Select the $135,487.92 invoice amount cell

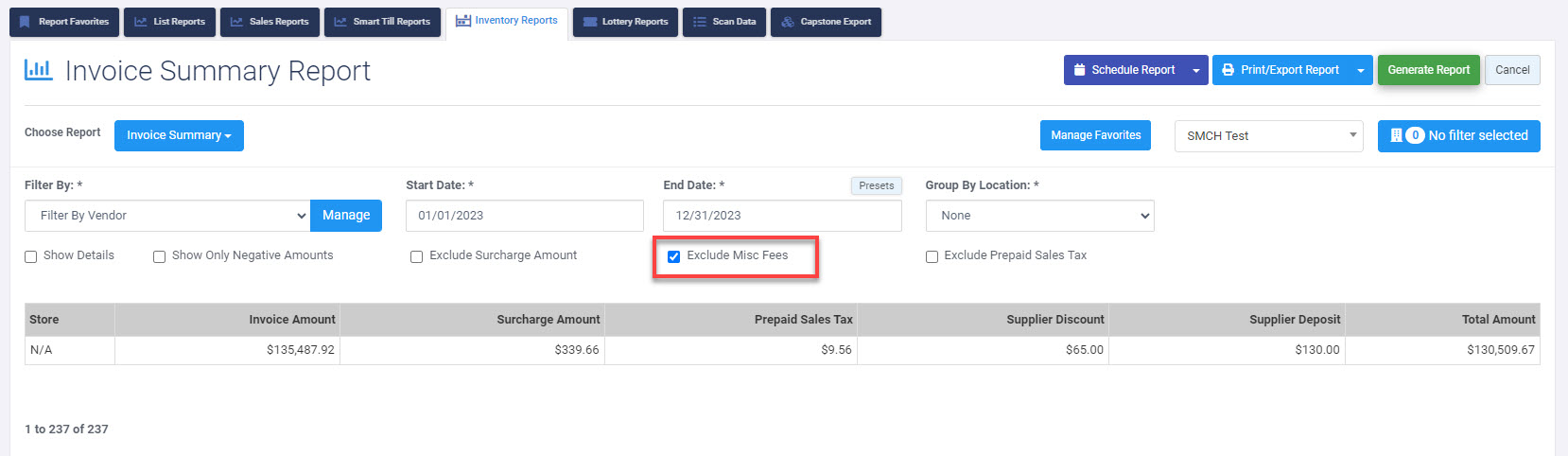pyautogui.click(x=227, y=350)
